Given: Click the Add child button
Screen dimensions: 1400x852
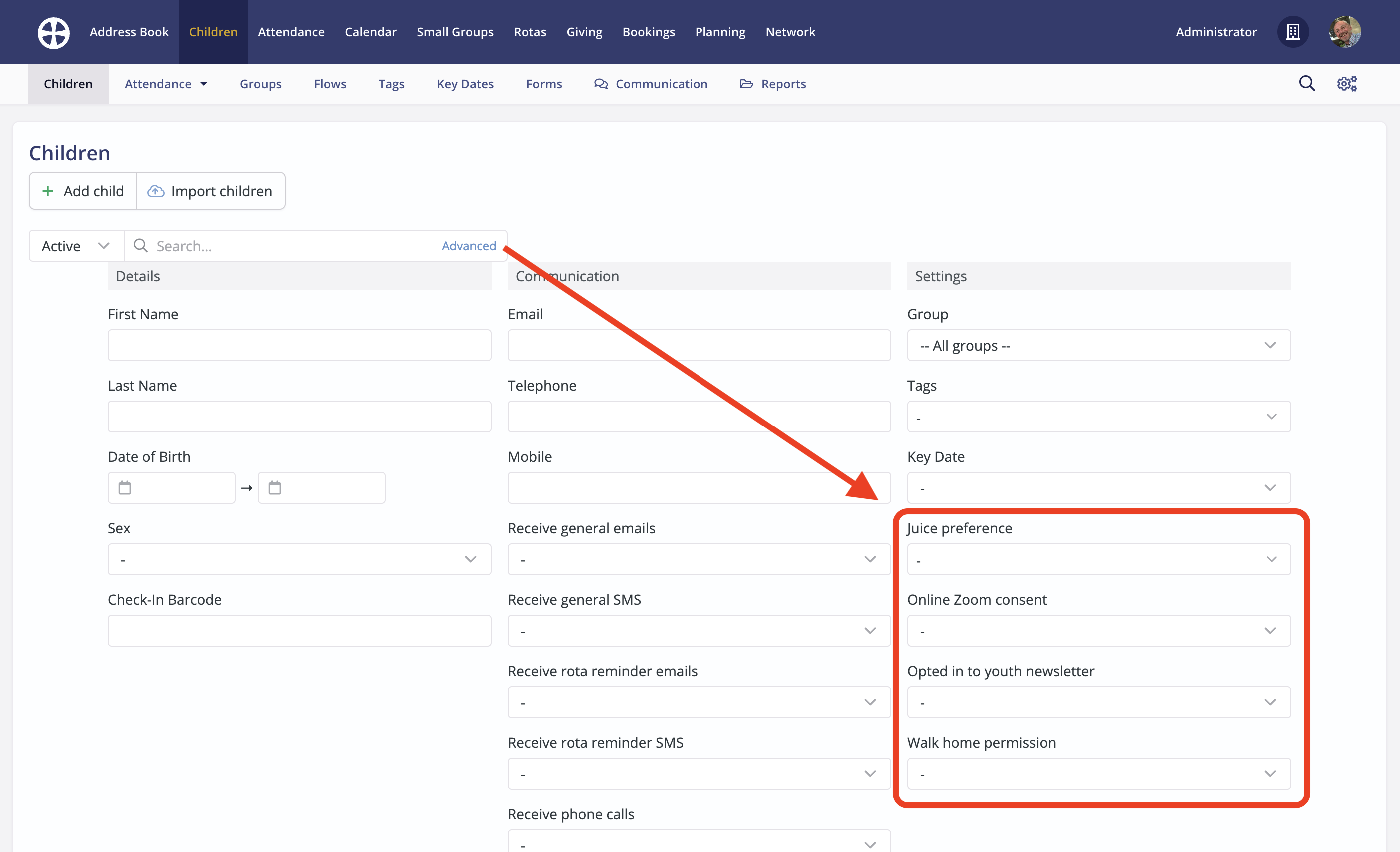Looking at the screenshot, I should (x=83, y=191).
